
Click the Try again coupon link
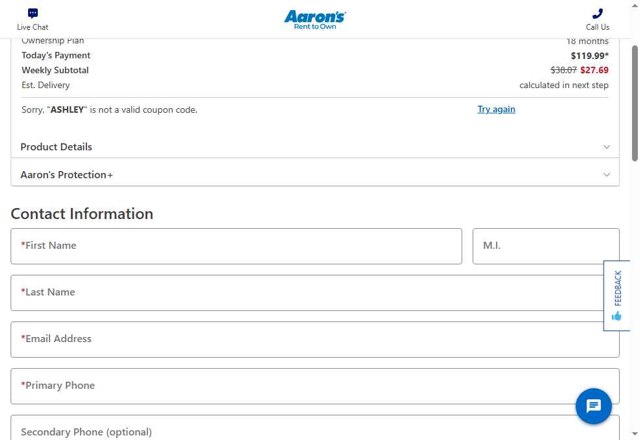[496, 109]
